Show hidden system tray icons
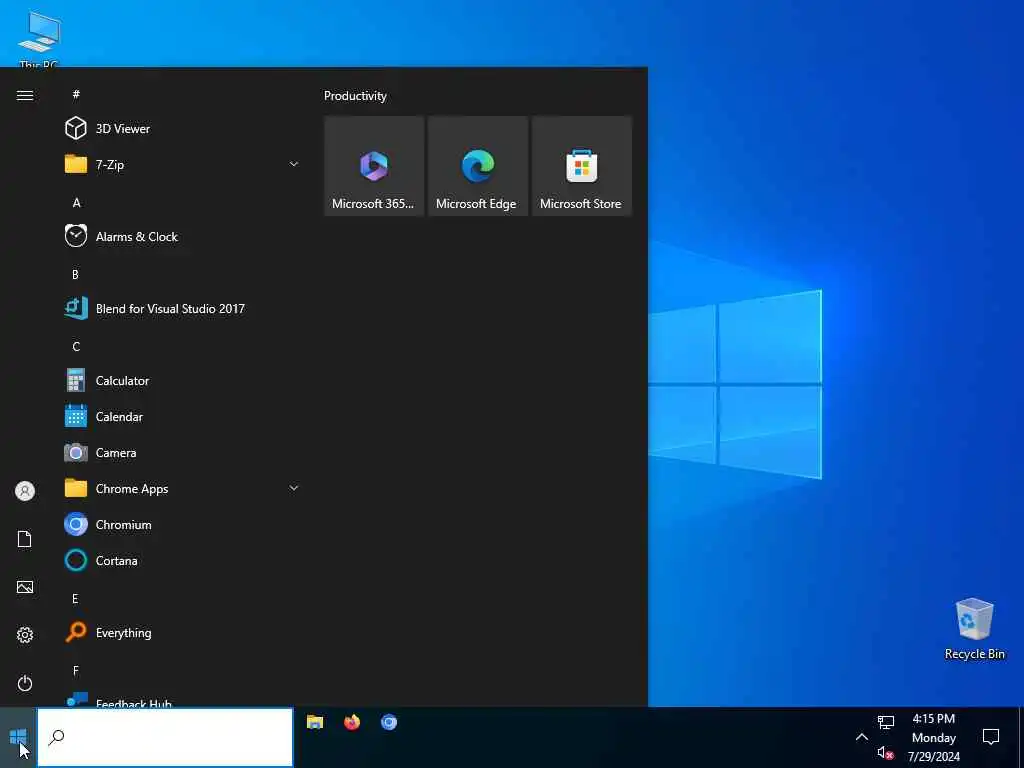This screenshot has width=1024, height=768. tap(862, 737)
